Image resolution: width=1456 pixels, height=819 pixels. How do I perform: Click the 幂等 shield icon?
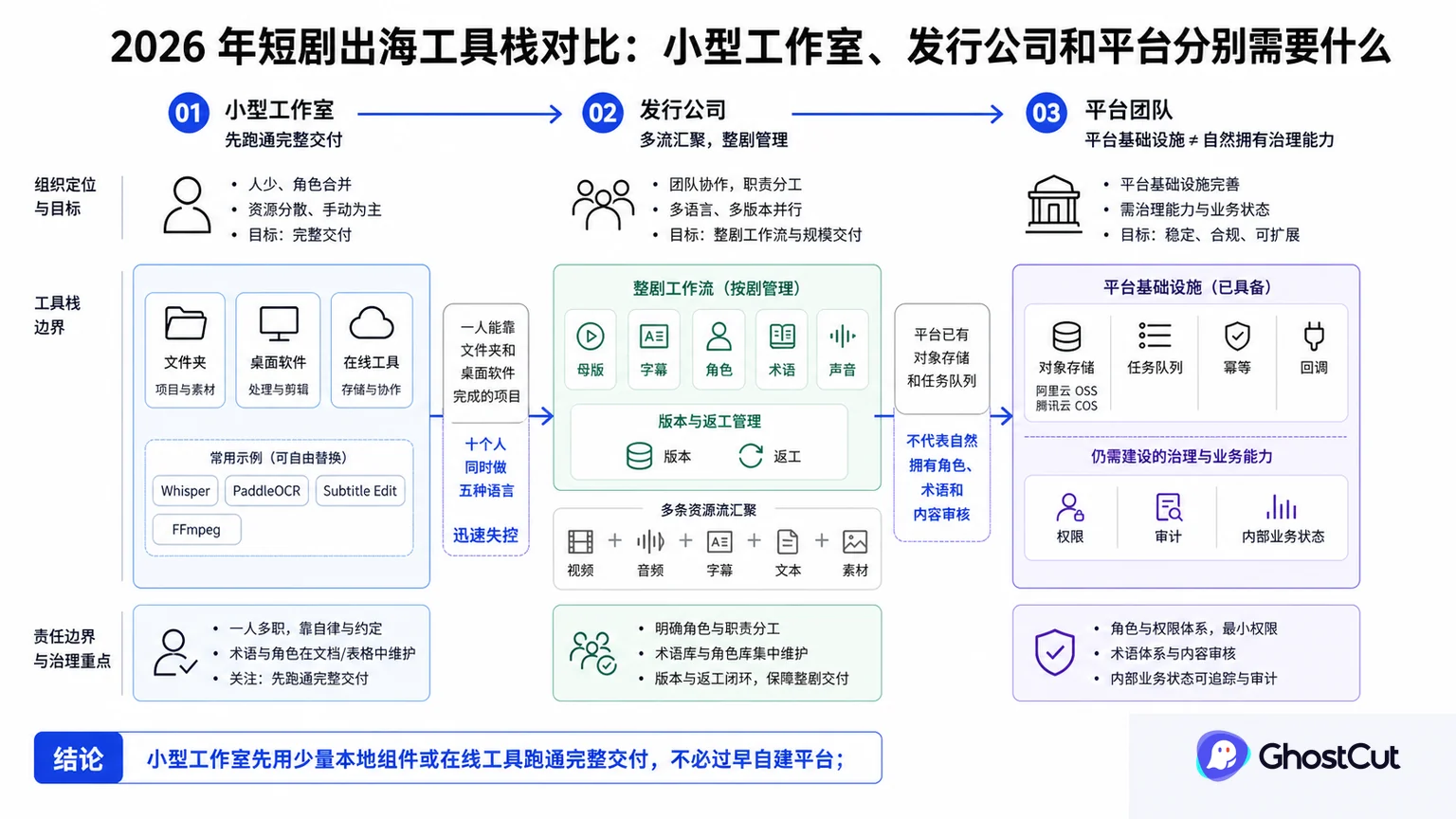[1237, 336]
